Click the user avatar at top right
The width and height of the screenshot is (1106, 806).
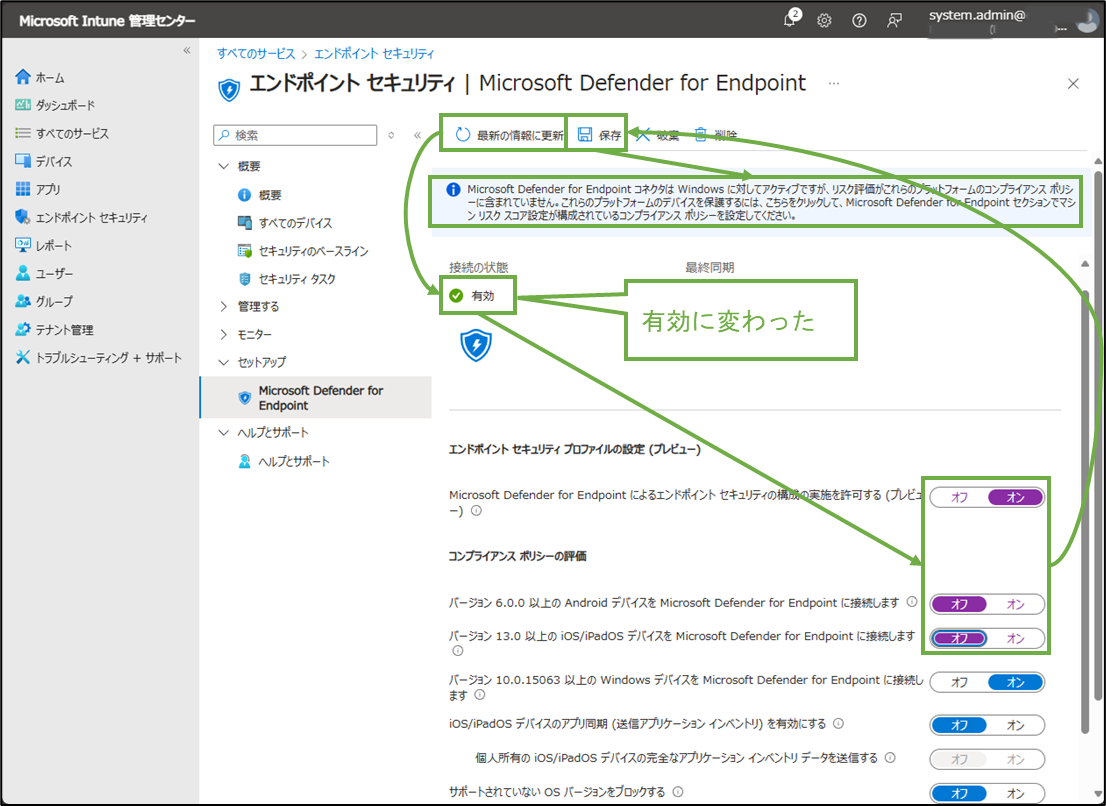(x=1087, y=19)
